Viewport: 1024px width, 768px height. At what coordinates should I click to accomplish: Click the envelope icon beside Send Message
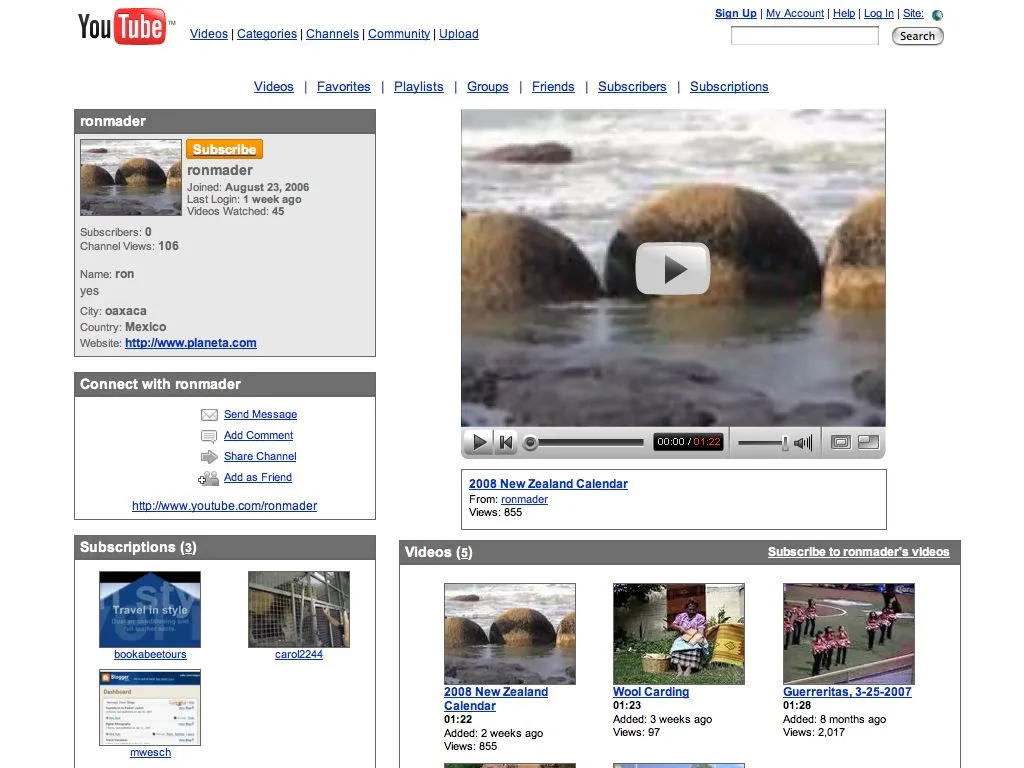(209, 415)
